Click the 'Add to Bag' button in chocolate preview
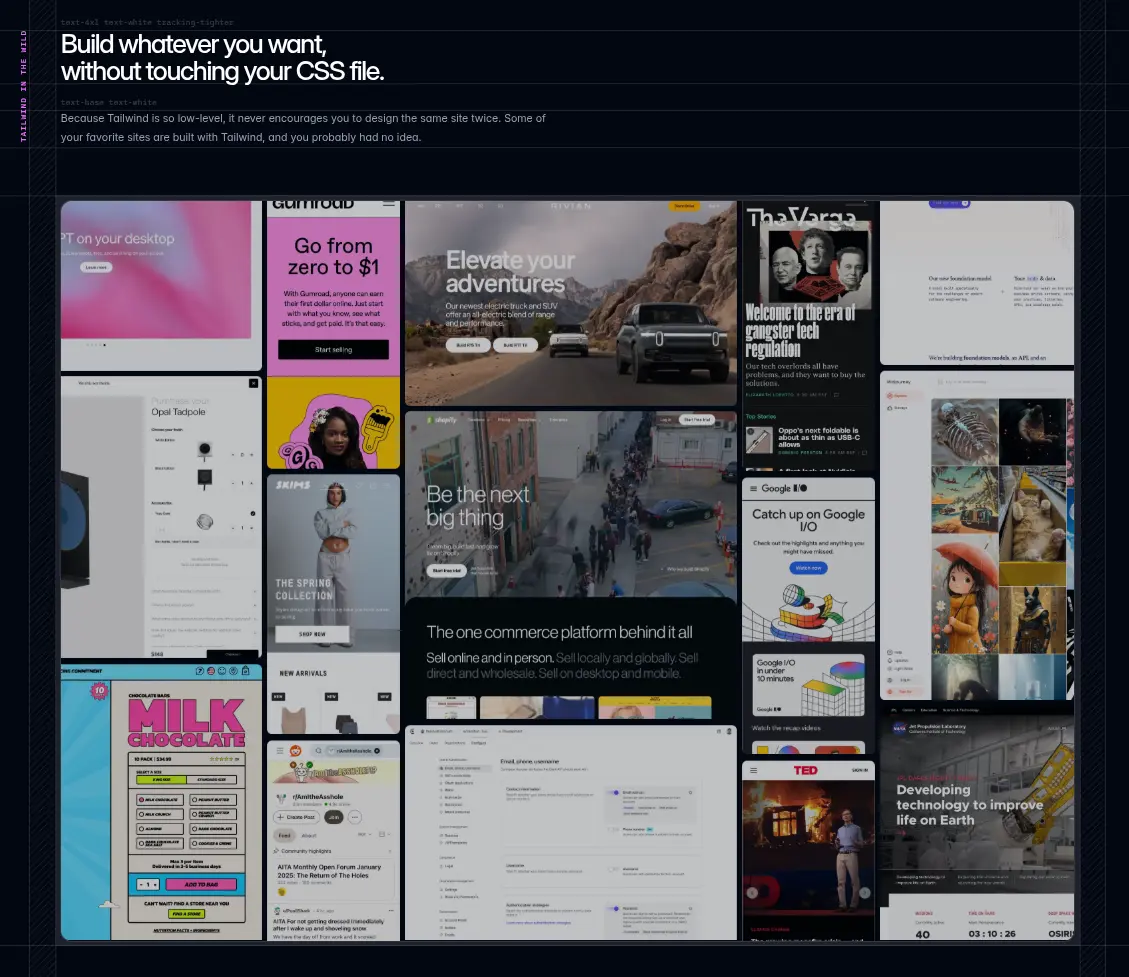This screenshot has height=977, width=1129. [x=201, y=884]
